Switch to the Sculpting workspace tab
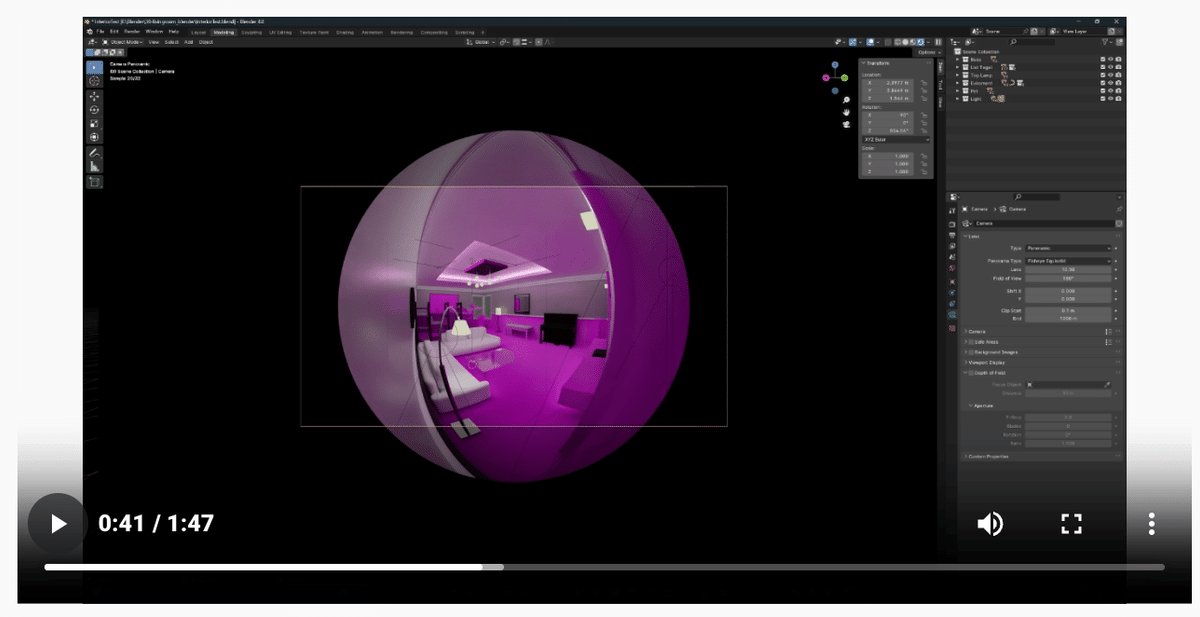Image resolution: width=1200 pixels, height=617 pixels. coord(251,31)
